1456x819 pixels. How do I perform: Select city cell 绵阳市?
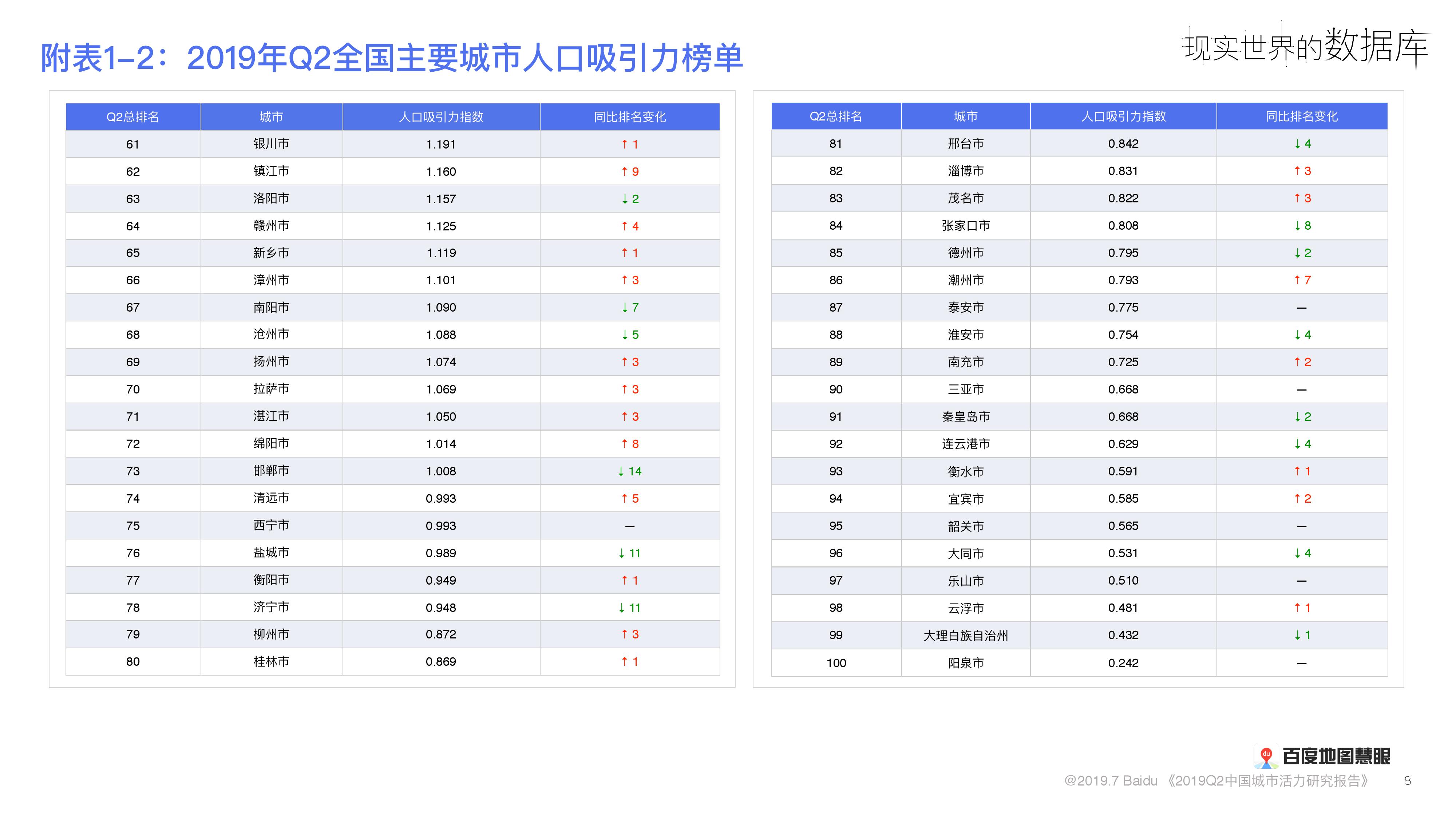(x=271, y=443)
